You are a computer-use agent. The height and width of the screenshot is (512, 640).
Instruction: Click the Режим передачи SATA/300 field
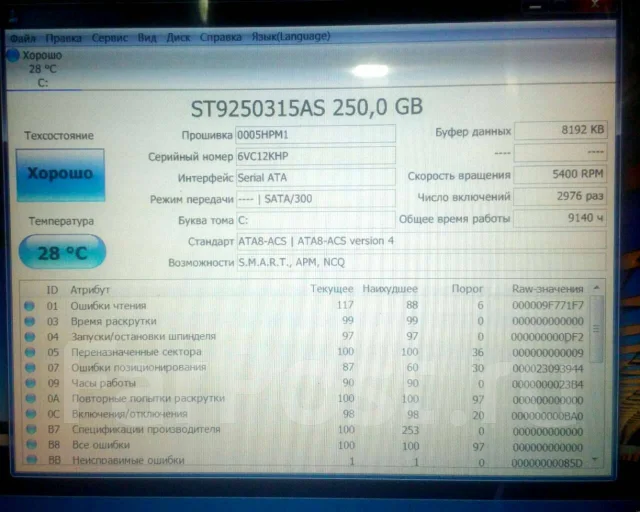click(x=315, y=199)
